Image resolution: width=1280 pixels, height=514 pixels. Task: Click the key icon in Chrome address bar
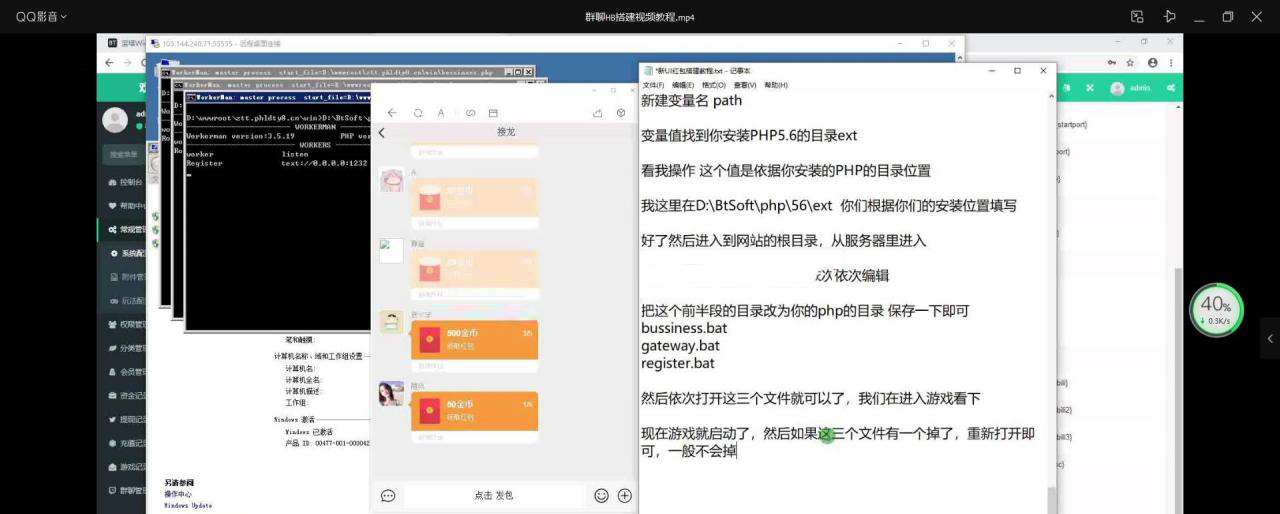point(1112,62)
